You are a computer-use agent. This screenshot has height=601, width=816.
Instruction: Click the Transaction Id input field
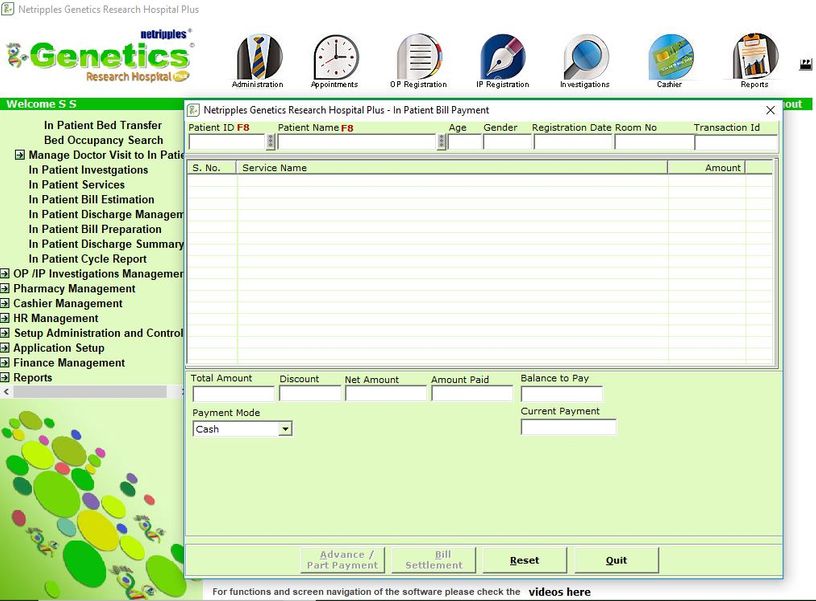(736, 142)
